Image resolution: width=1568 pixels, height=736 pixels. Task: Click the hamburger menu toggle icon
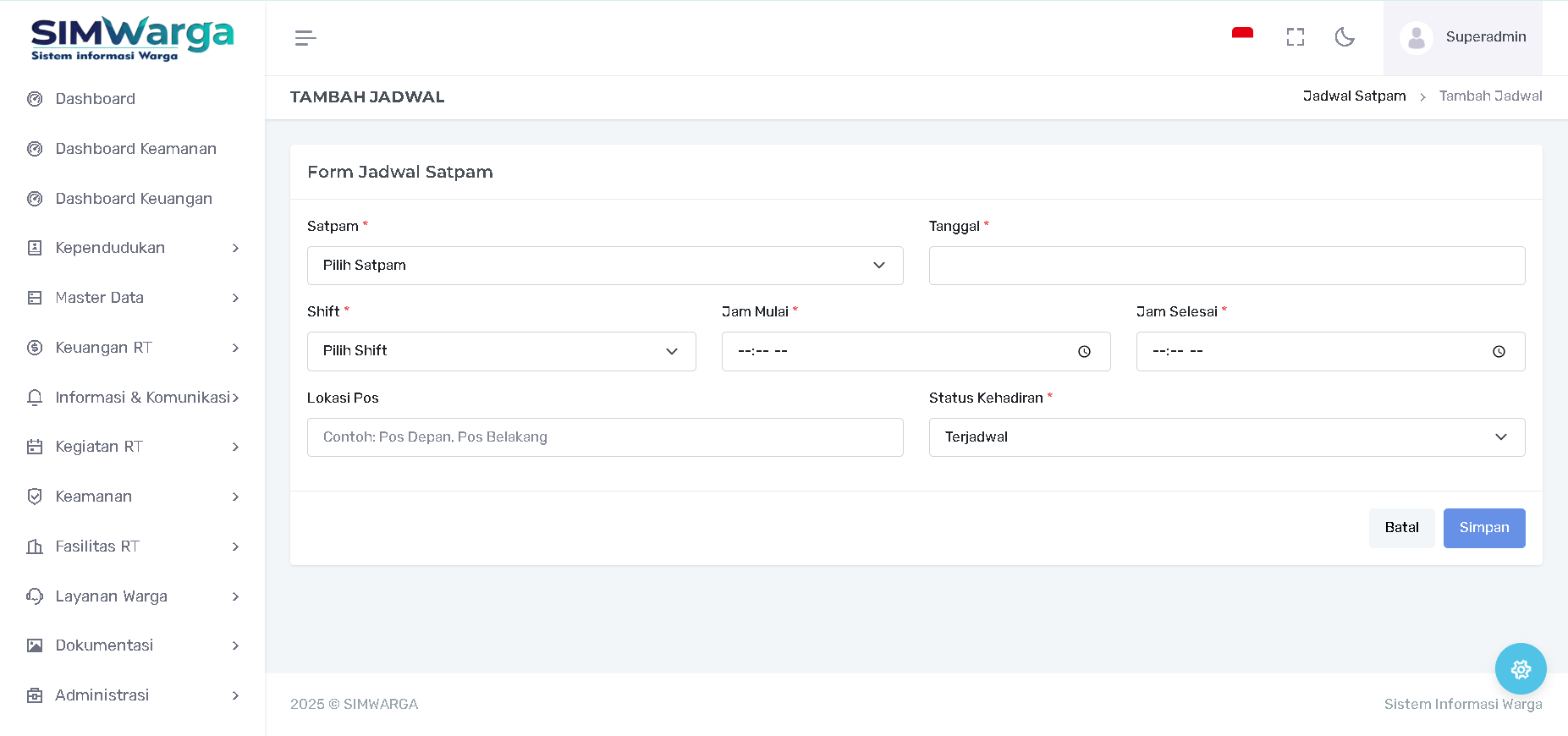[305, 38]
